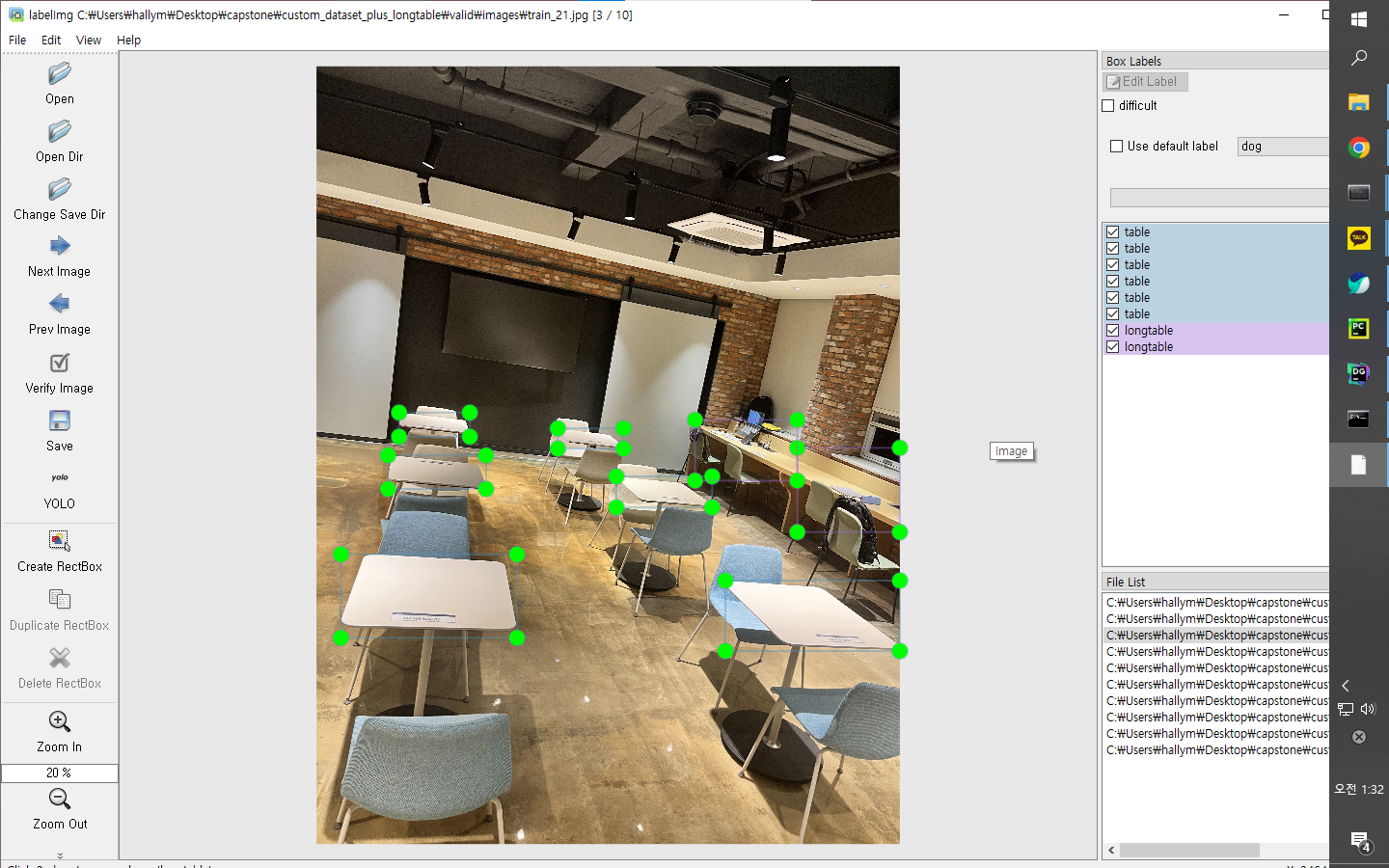Uncheck the sixth table label checkbox
The image size is (1389, 868).
pos(1112,314)
